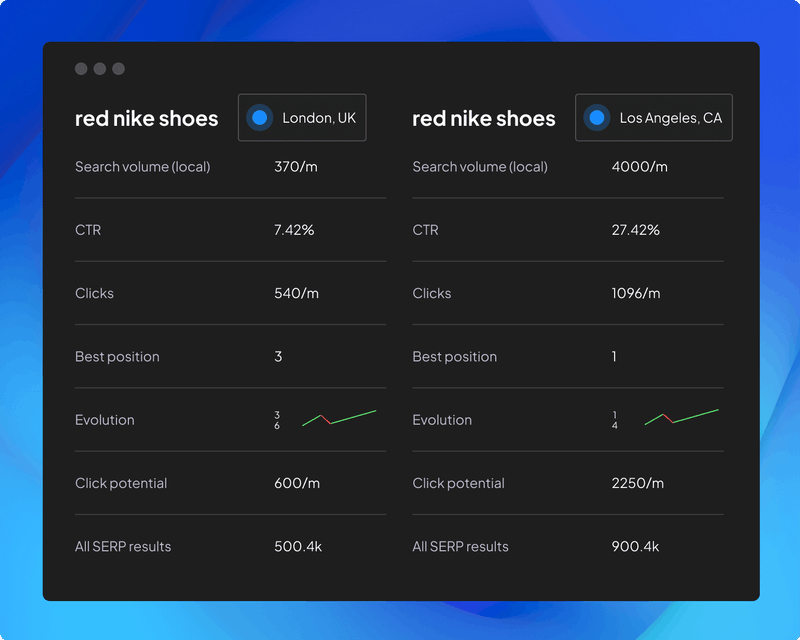Click clicks value 540/m

click(x=296, y=293)
